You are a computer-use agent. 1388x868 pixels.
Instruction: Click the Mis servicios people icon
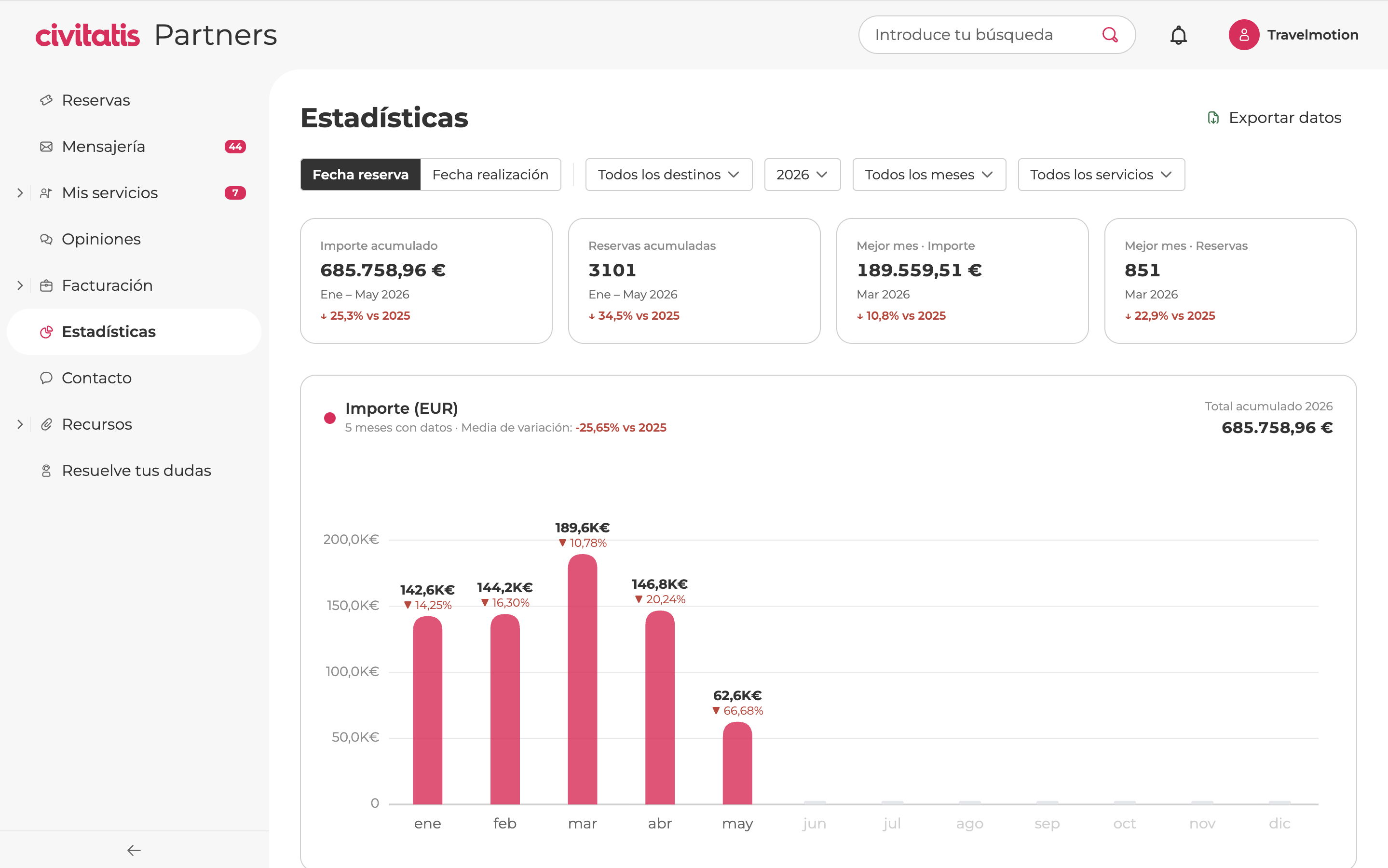click(x=46, y=193)
